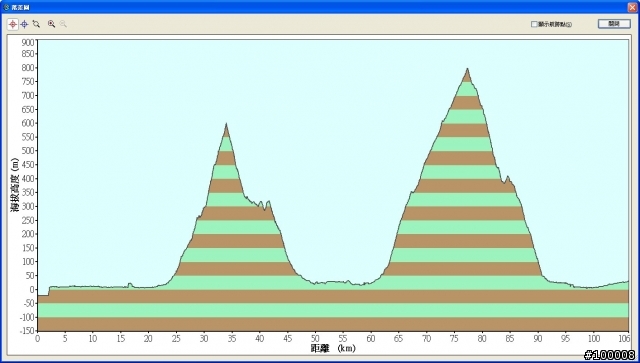Screen dimensions: 640x363
Task: Enable the show waypoints checkbox
Action: click(534, 24)
